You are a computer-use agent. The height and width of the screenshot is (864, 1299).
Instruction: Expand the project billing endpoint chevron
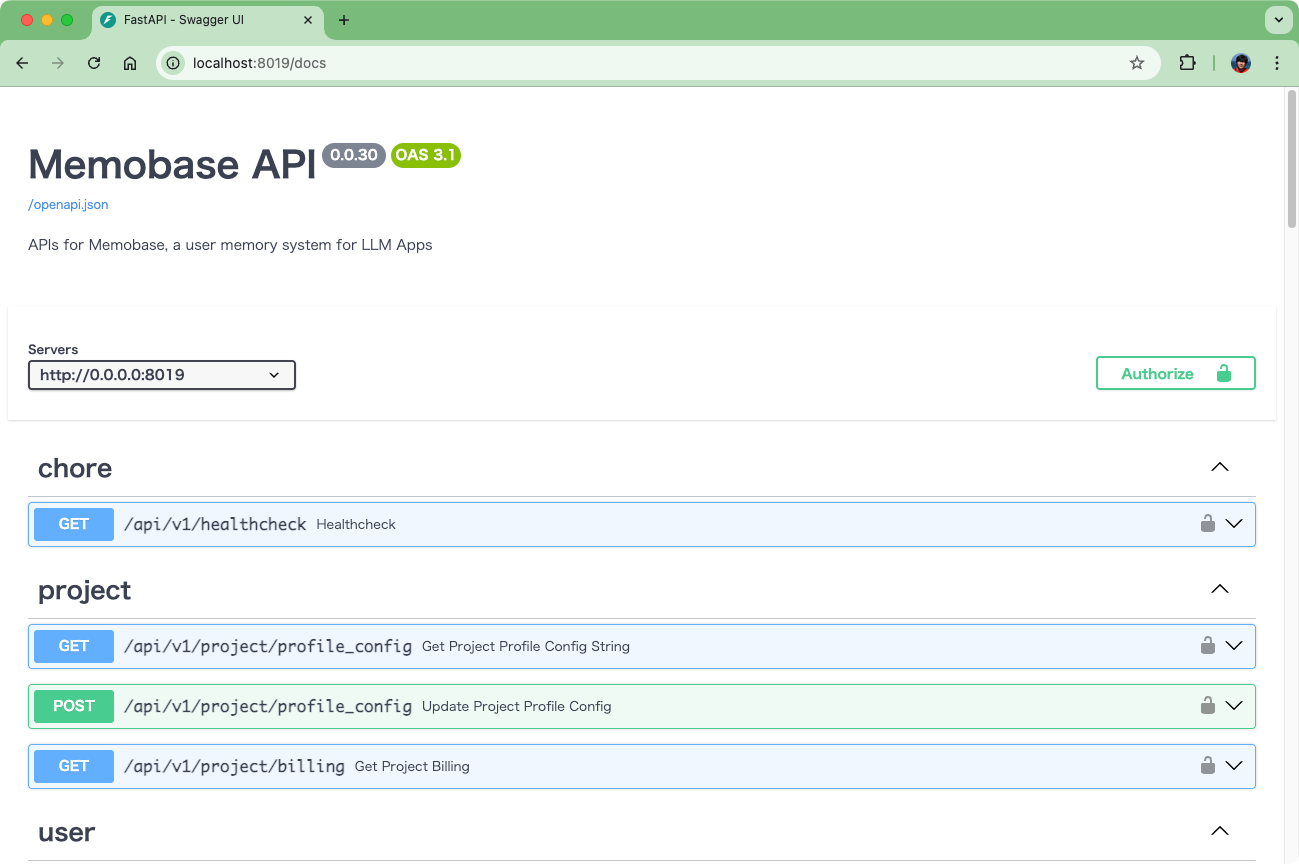(1234, 766)
